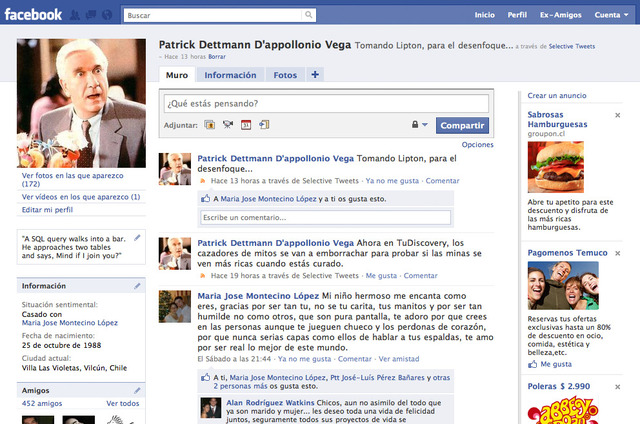Click the Escribe un comentario field
Screen dimensions: 640x424
point(325,218)
